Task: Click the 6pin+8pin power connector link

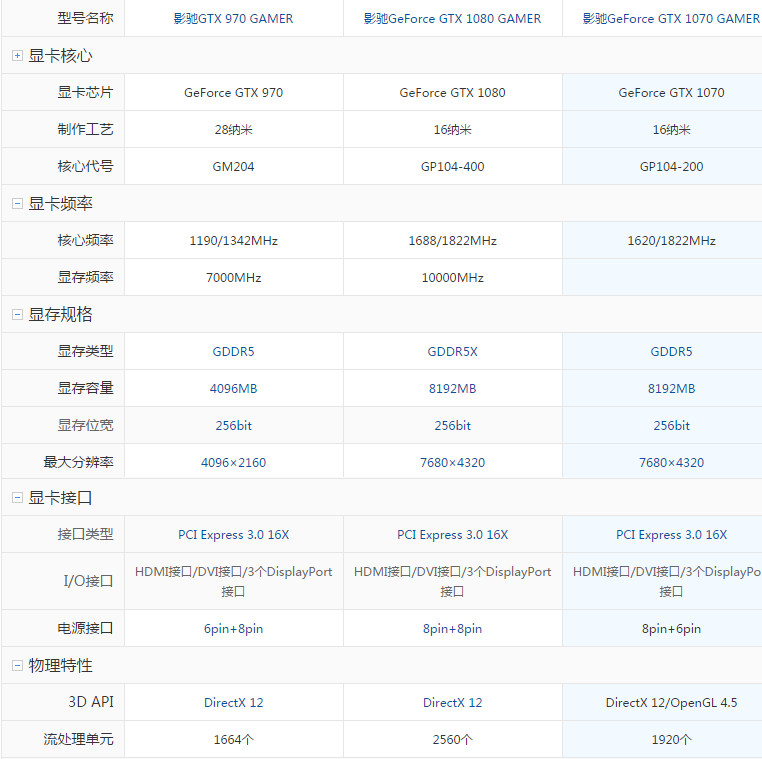Action: [233, 628]
